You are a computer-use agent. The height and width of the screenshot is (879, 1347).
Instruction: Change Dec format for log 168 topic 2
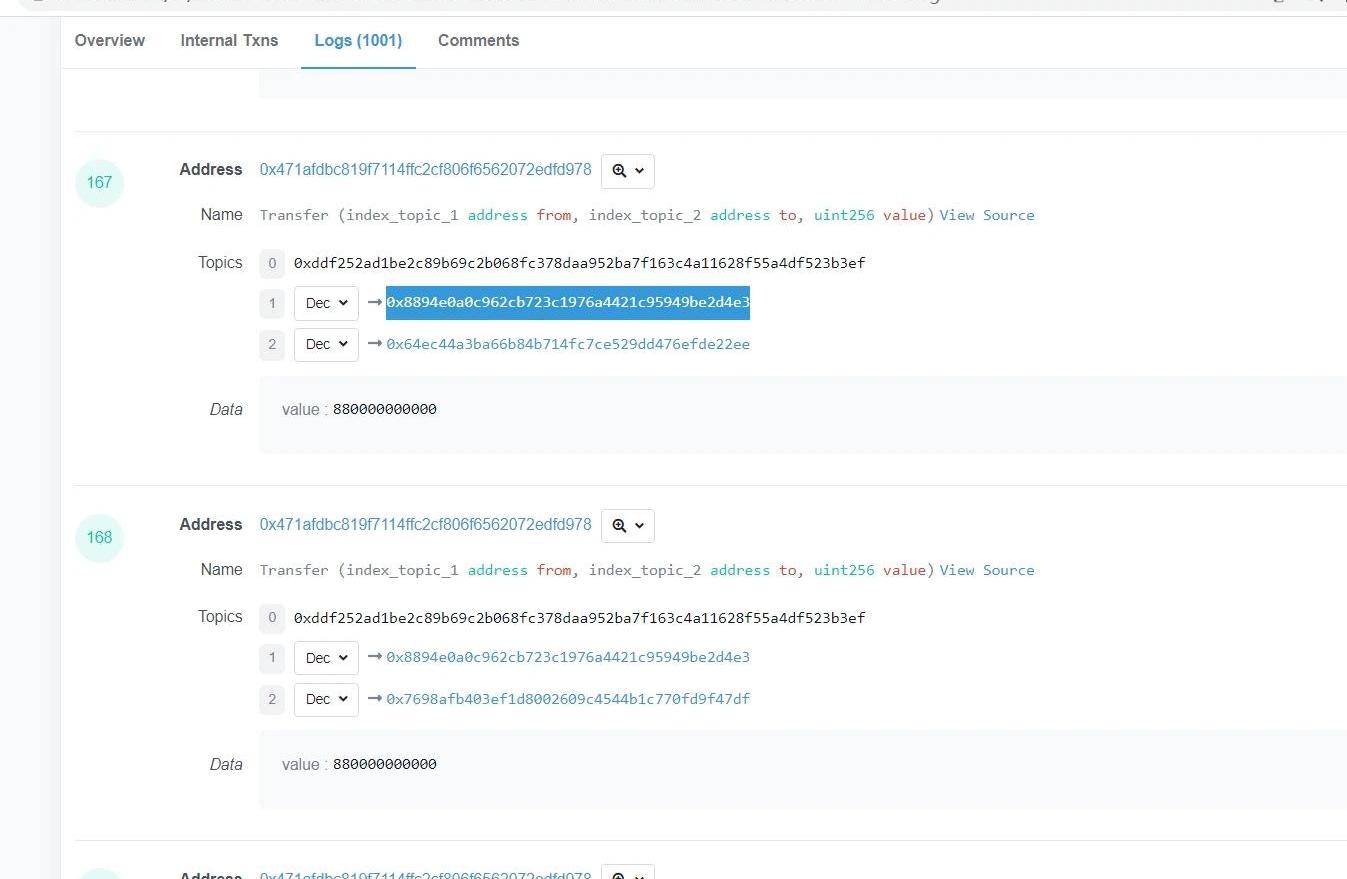click(326, 699)
